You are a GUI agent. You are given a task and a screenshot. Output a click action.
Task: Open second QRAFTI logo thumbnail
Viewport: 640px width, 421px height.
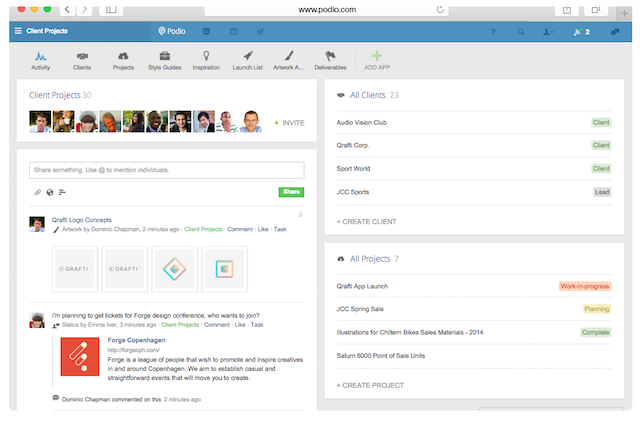coord(124,269)
